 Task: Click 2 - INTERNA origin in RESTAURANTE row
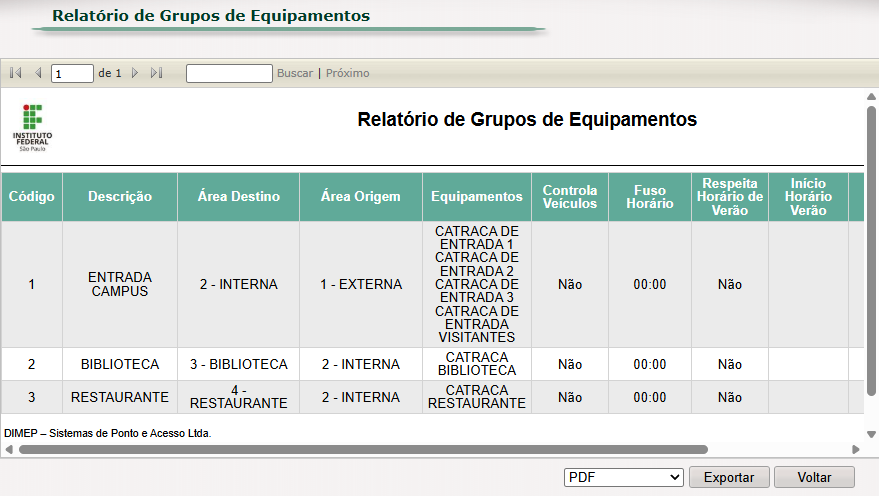(x=361, y=397)
